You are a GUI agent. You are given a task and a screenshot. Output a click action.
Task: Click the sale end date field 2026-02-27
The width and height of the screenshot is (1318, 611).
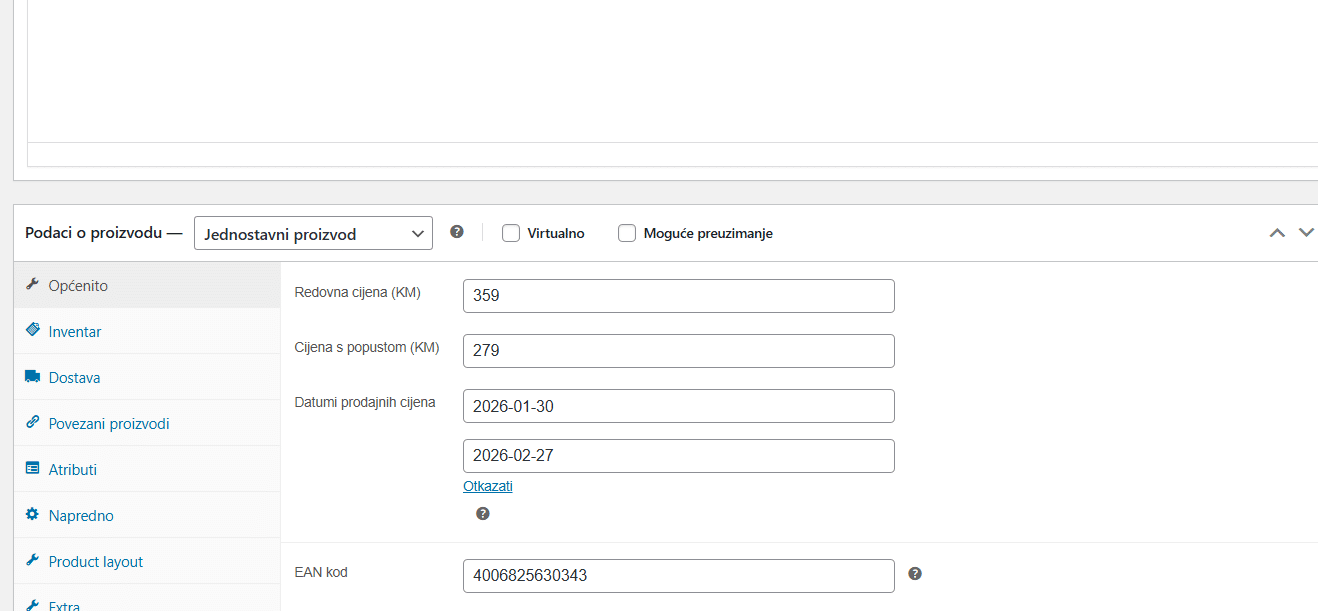(678, 456)
